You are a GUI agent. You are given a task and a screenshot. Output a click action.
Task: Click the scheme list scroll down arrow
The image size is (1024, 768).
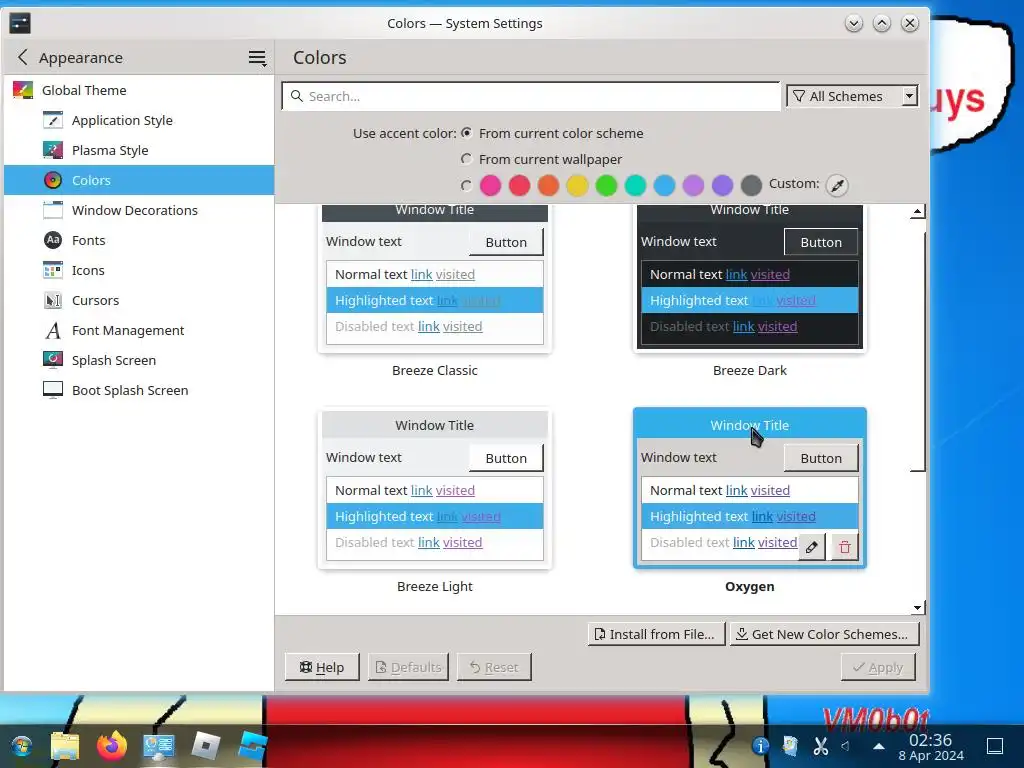tap(918, 607)
